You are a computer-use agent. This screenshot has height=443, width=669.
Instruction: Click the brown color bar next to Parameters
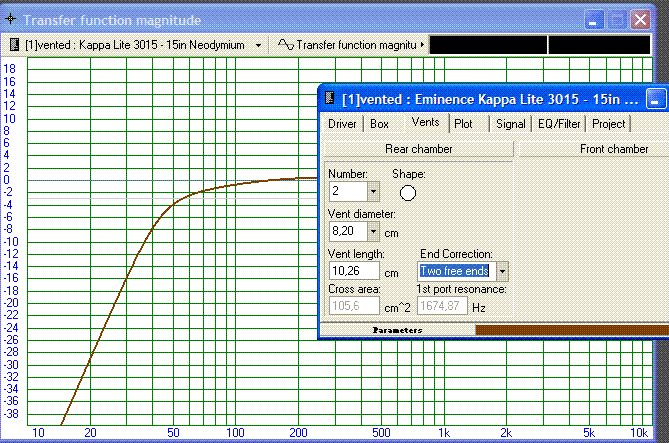click(x=572, y=330)
